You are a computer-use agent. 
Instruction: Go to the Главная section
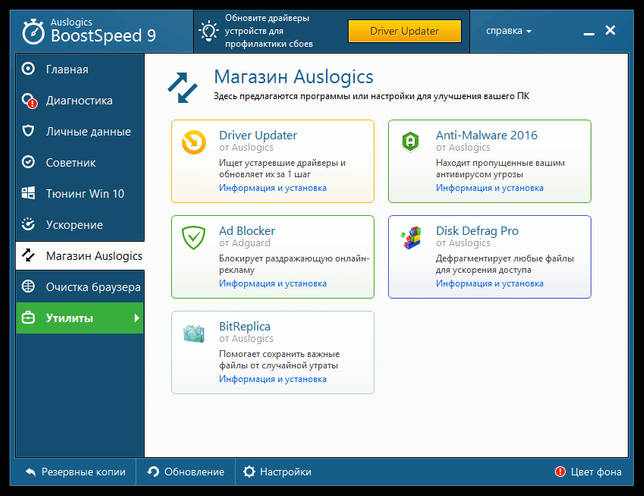coord(80,69)
